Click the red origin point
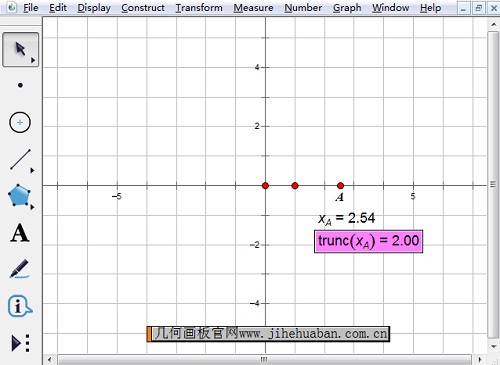 265,186
